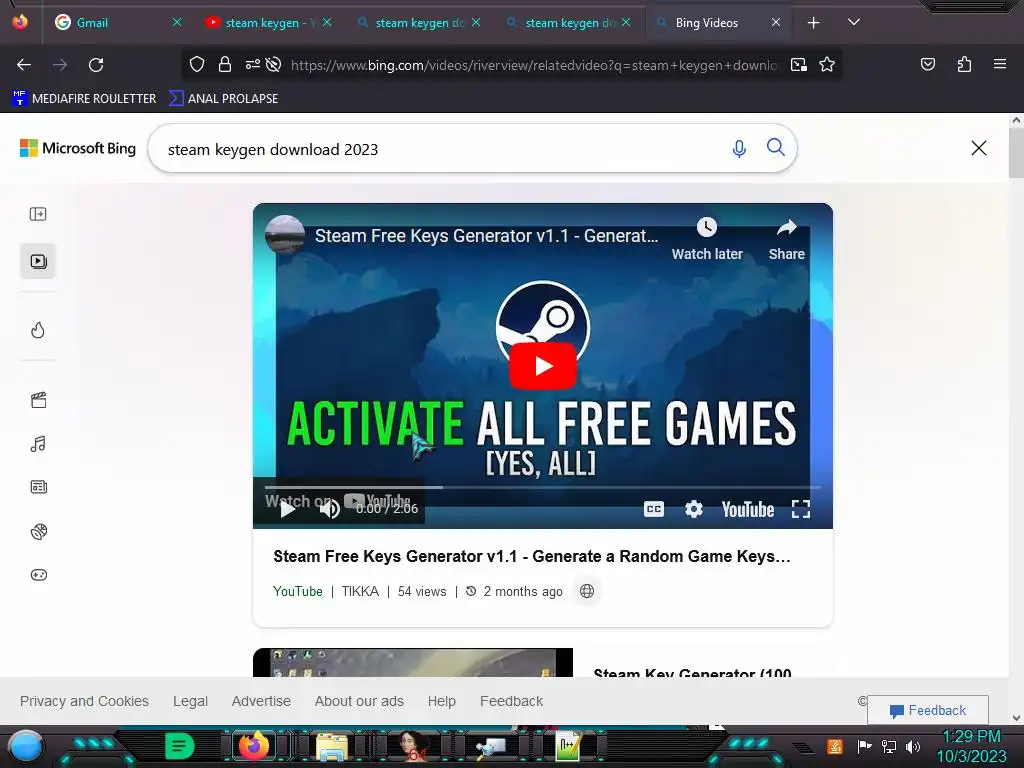Submit search with magnifier icon
Screen dimensions: 1024x768
point(775,147)
